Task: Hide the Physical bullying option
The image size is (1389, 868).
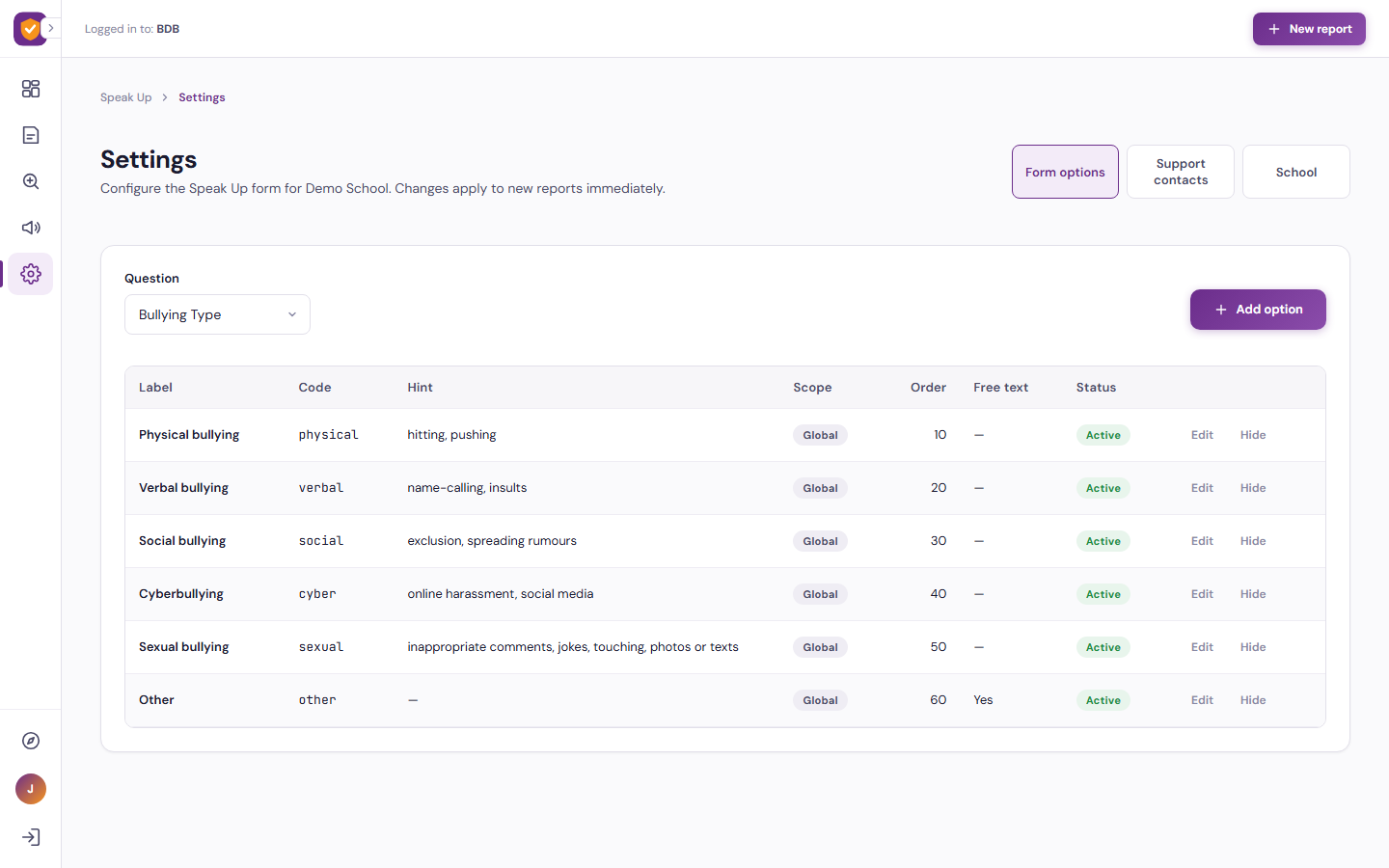Action: [x=1253, y=435]
